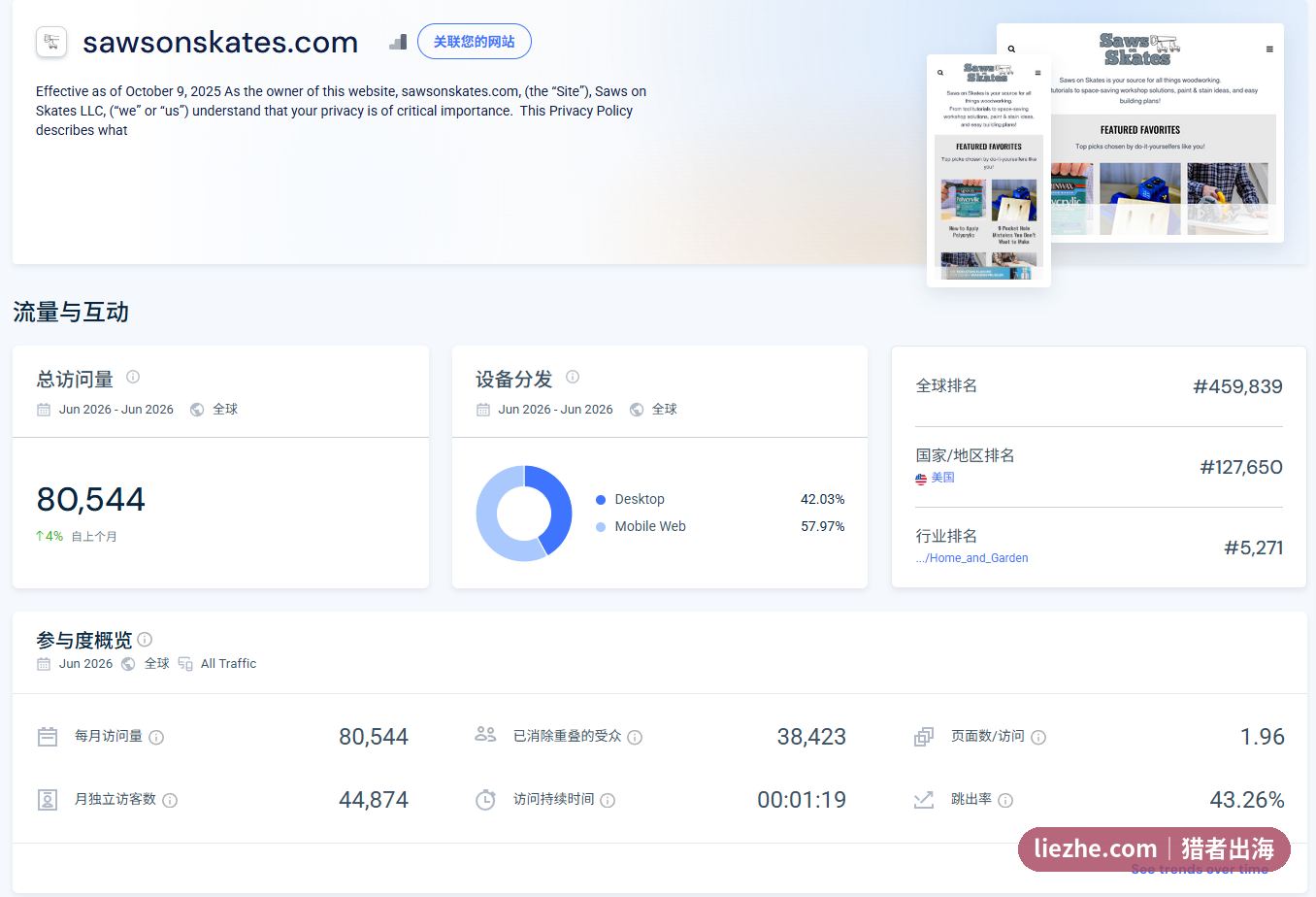Click the Mobile Web legend color dot

601,527
